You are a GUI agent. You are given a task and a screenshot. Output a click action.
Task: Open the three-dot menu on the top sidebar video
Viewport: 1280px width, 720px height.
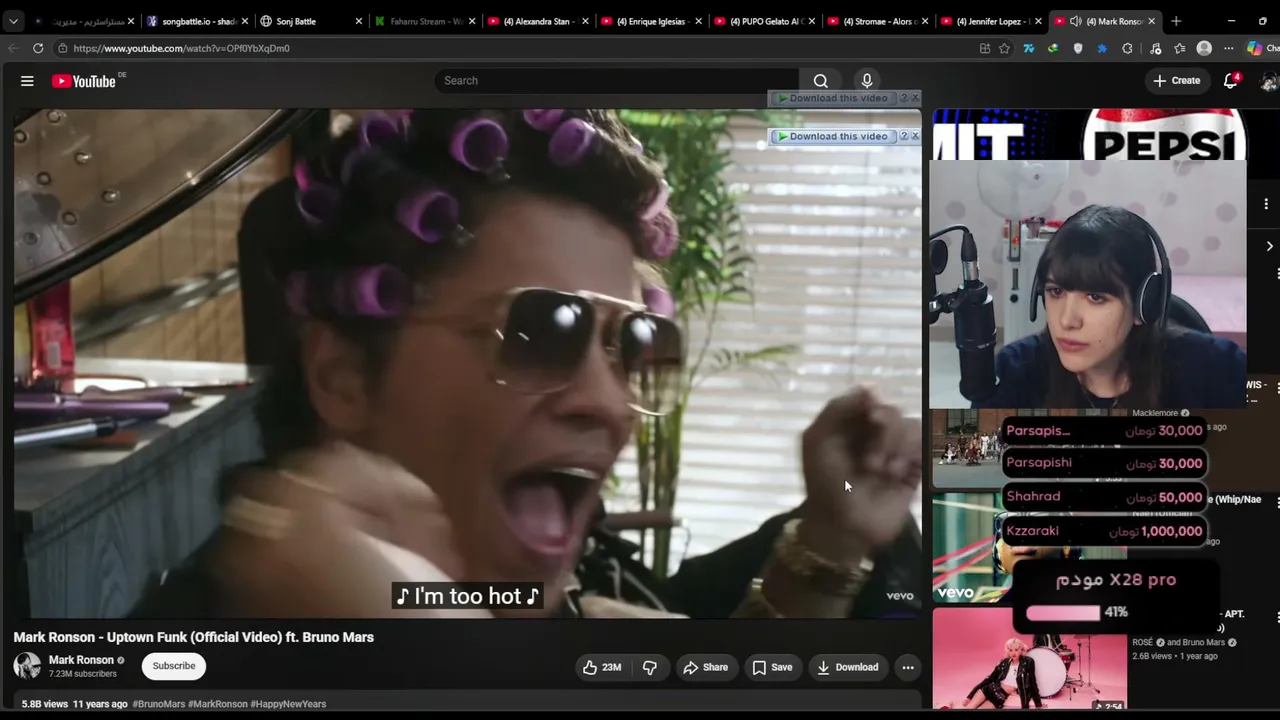pyautogui.click(x=1266, y=204)
